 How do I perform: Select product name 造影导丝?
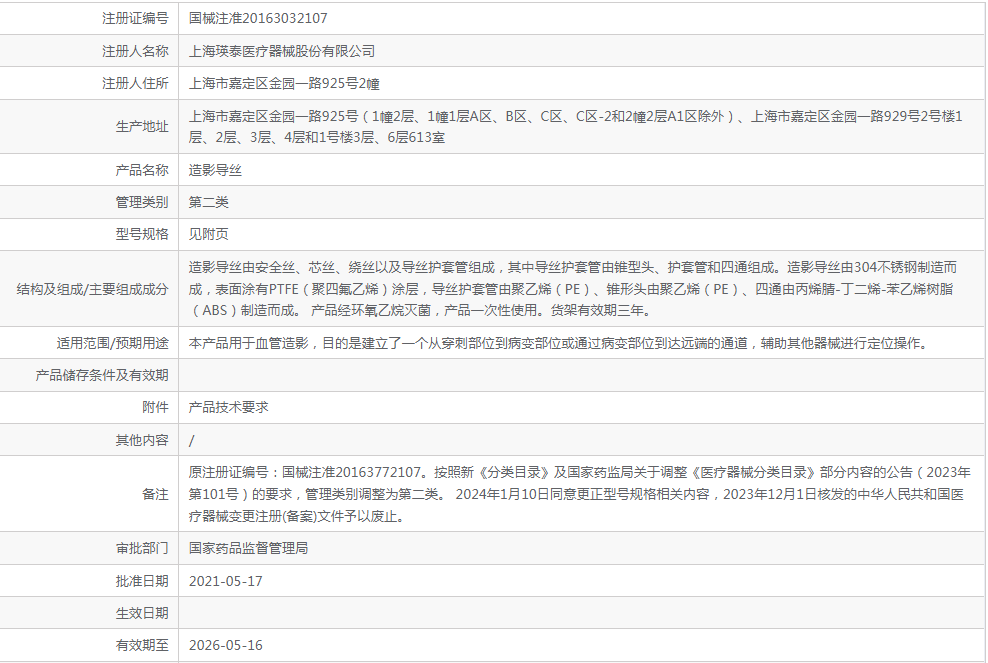pos(215,170)
